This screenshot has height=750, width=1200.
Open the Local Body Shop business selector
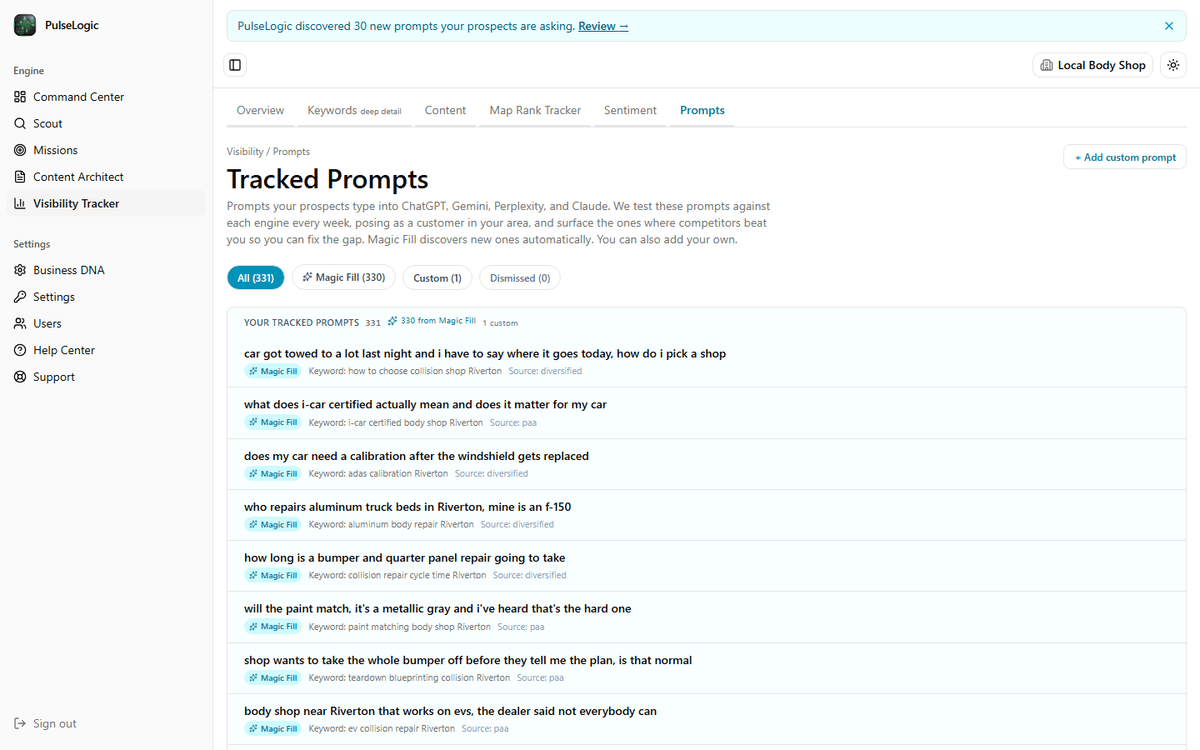tap(1093, 65)
